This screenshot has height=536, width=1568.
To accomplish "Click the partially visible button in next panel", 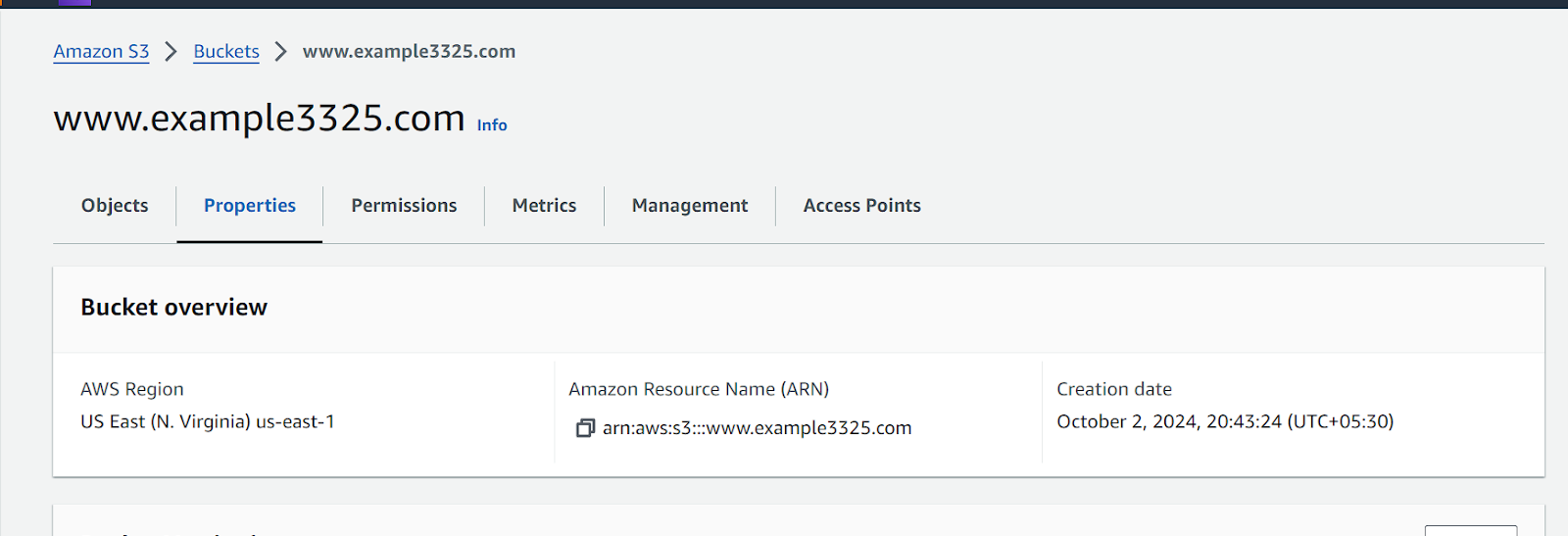I will pos(1471,531).
